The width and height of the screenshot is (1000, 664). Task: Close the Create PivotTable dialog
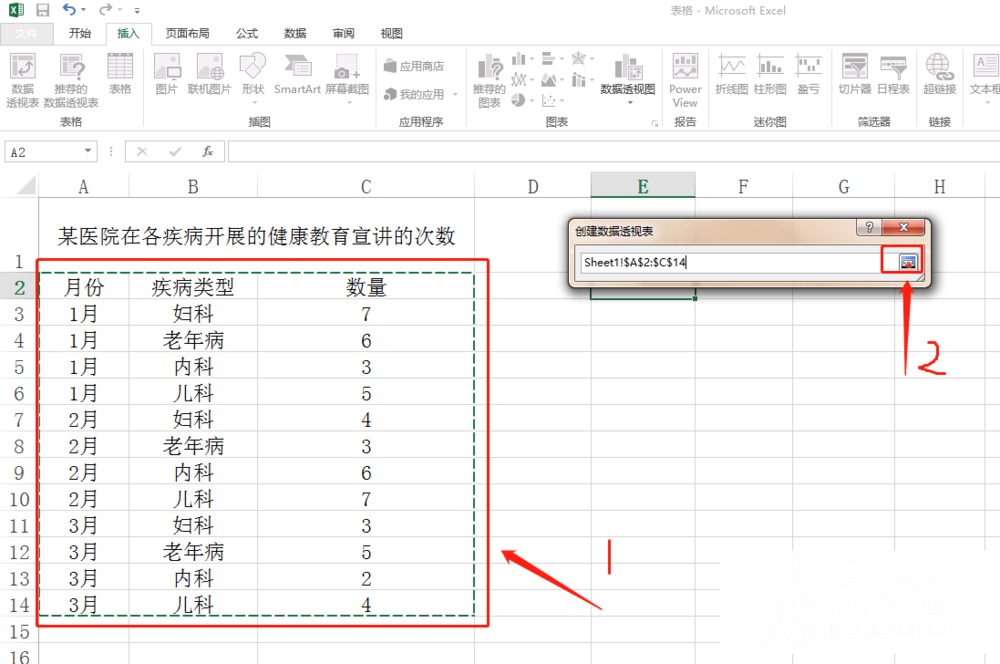903,227
